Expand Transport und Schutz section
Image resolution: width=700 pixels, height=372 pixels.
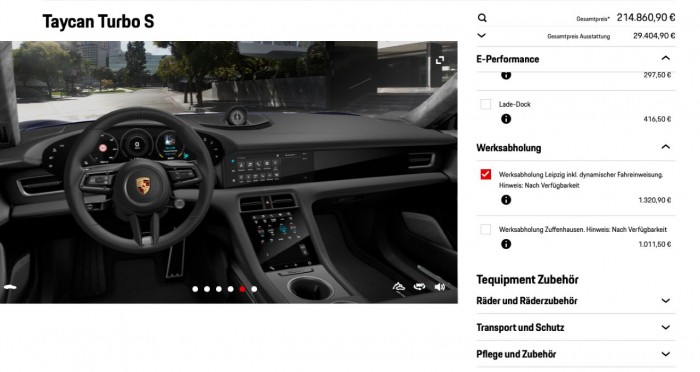tap(665, 327)
